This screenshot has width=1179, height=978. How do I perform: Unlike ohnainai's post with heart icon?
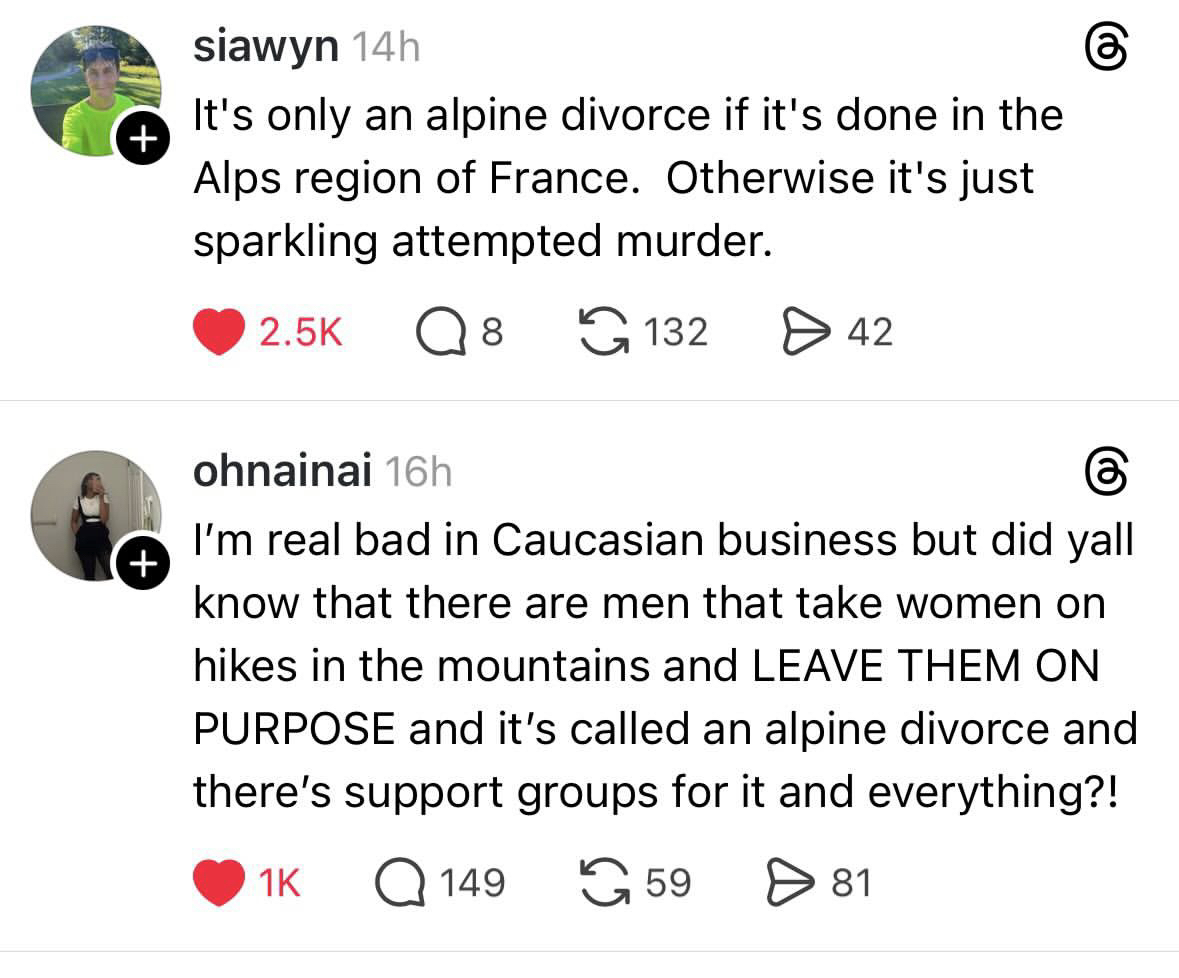[219, 882]
